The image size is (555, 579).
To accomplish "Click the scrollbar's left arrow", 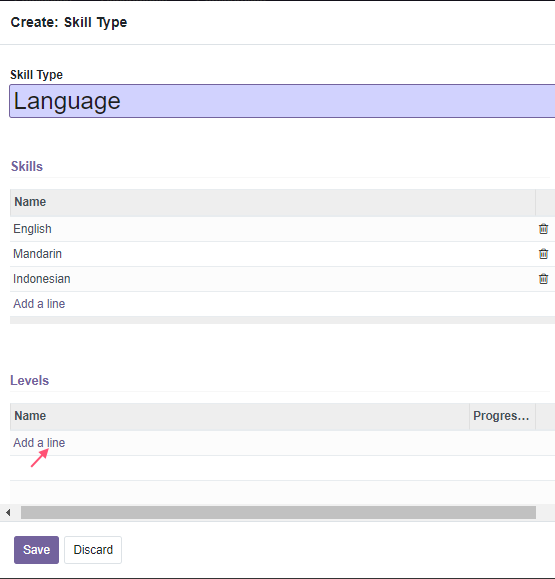I will click(x=8, y=513).
